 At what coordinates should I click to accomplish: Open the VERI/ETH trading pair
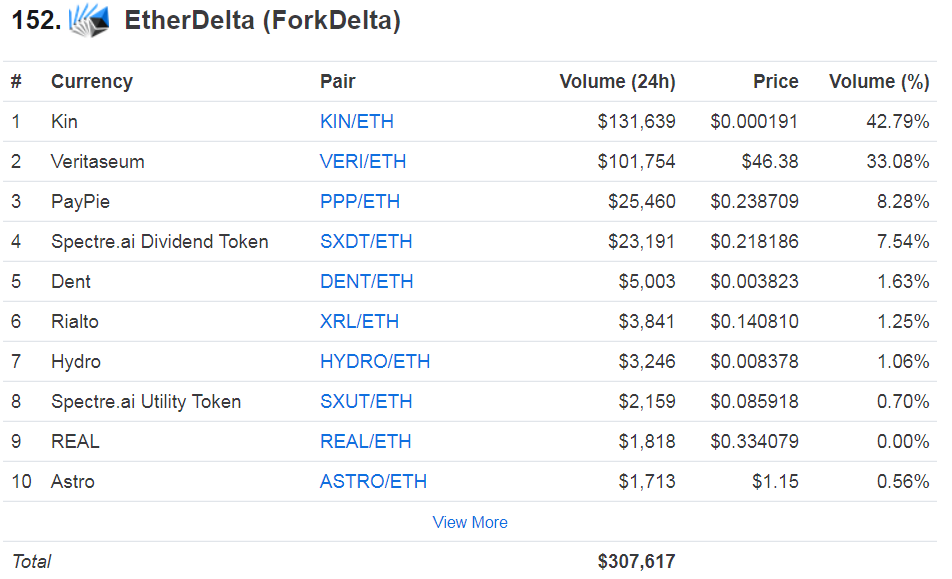click(363, 162)
